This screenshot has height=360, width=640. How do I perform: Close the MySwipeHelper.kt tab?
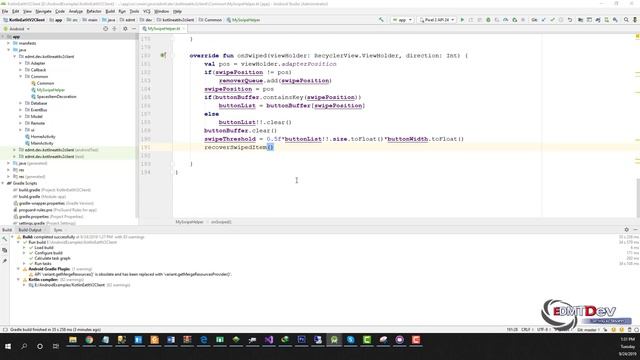point(183,29)
